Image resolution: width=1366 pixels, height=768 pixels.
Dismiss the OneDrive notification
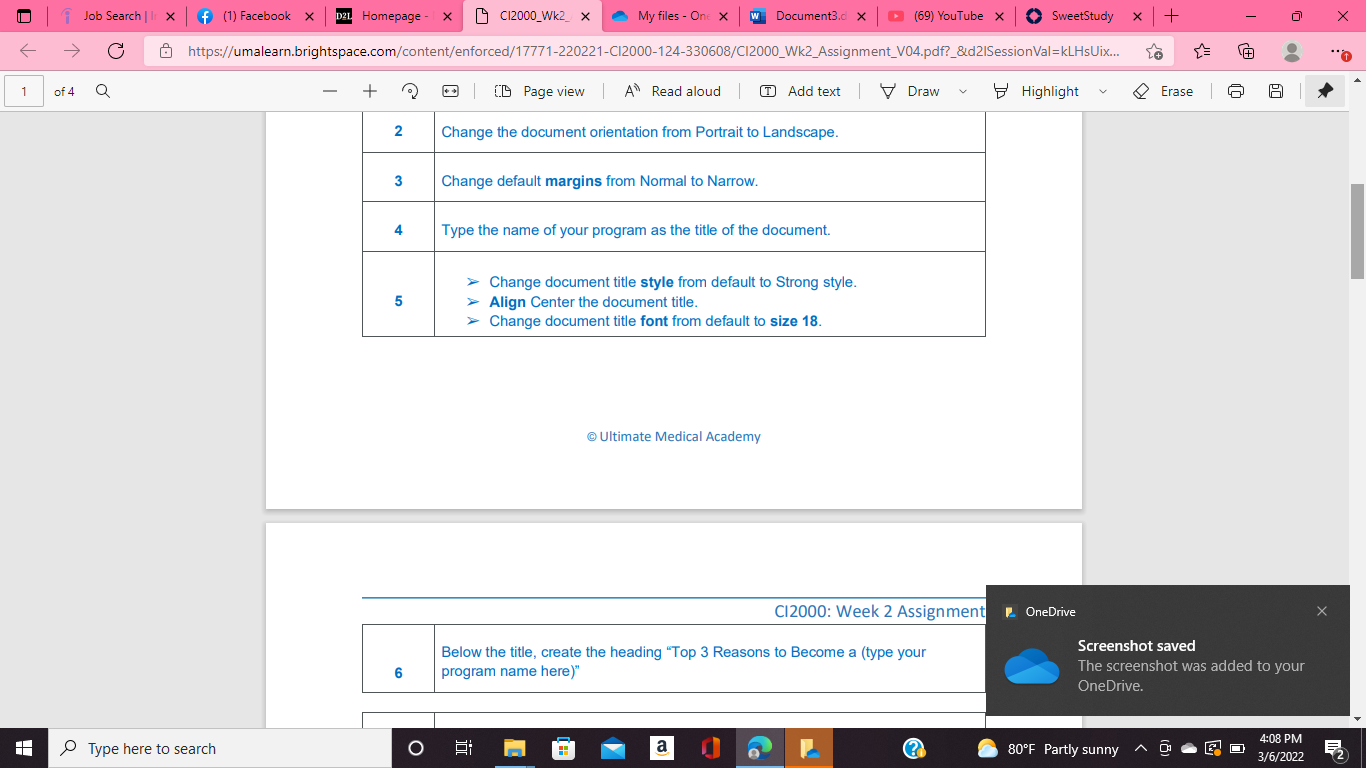click(x=1322, y=611)
